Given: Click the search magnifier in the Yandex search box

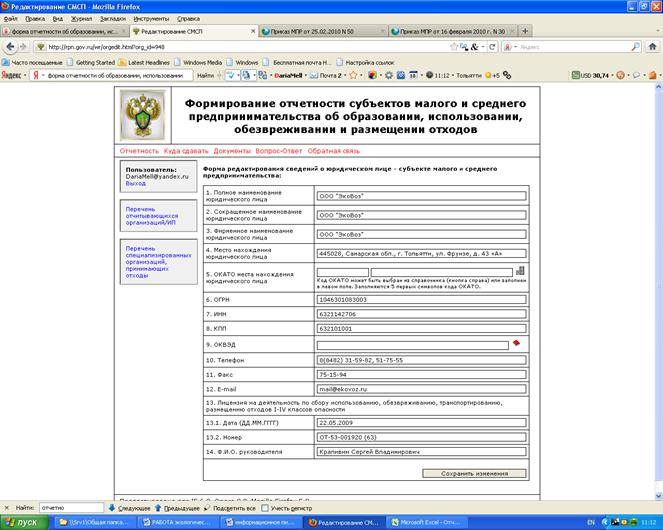Looking at the screenshot, I should click(x=636, y=47).
